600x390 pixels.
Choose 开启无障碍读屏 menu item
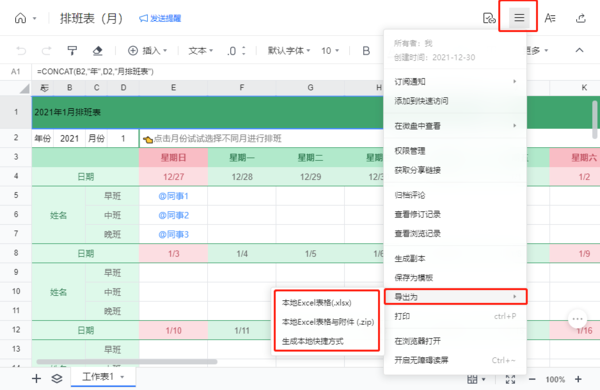[455, 360]
